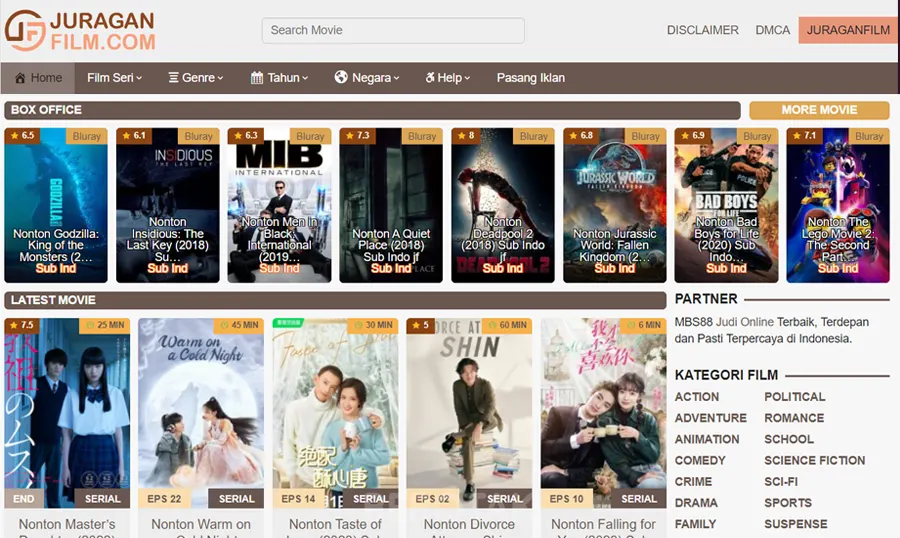This screenshot has width=900, height=538.
Task: Open the Tahun dropdown menu
Action: coord(280,78)
